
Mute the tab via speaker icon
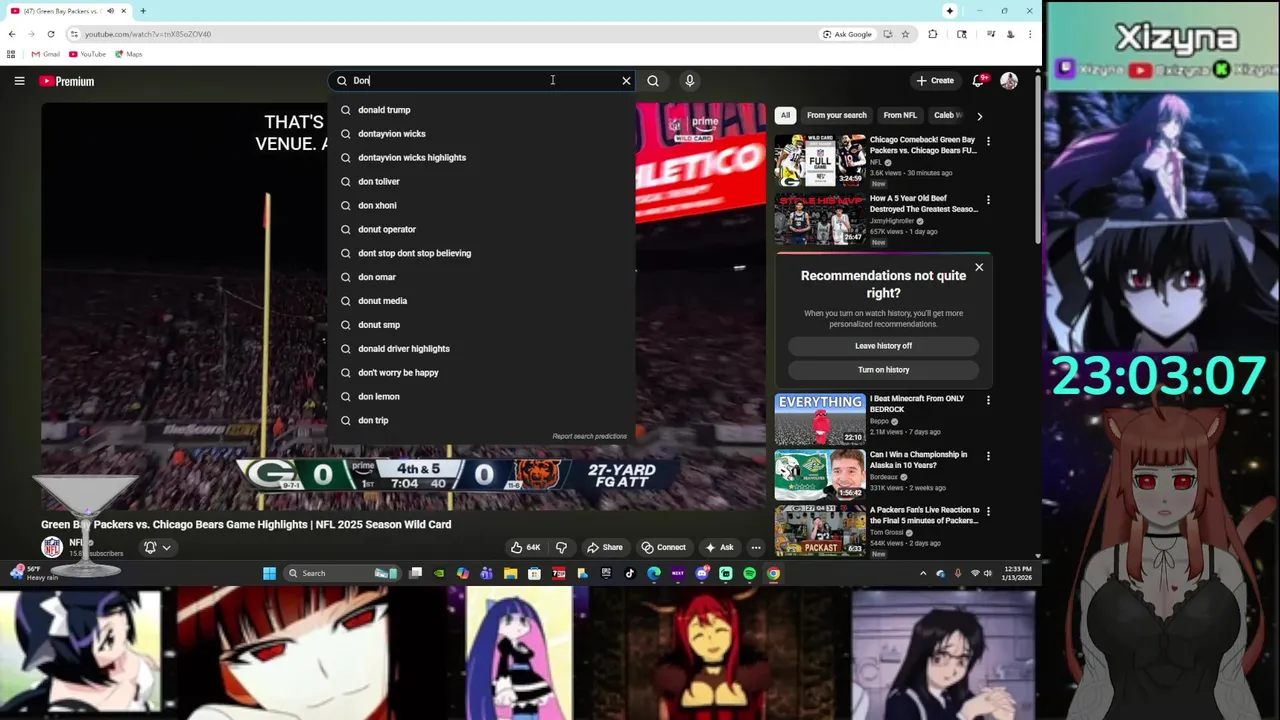point(110,11)
